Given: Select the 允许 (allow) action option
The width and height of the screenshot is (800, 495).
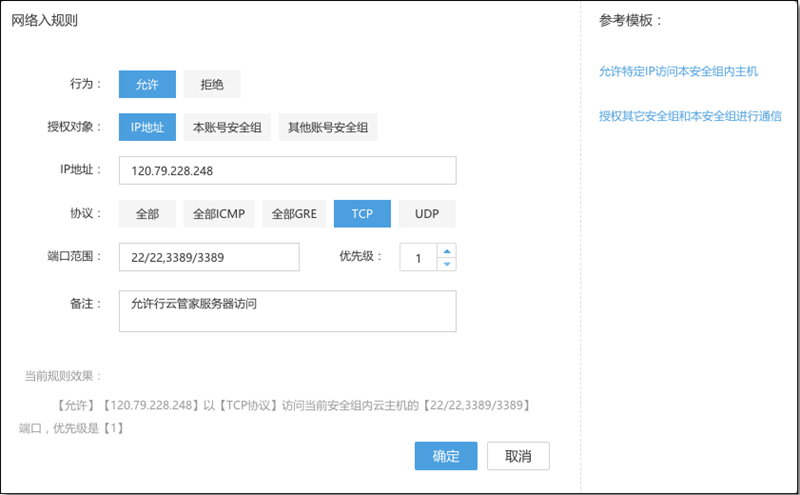Looking at the screenshot, I should 147,84.
